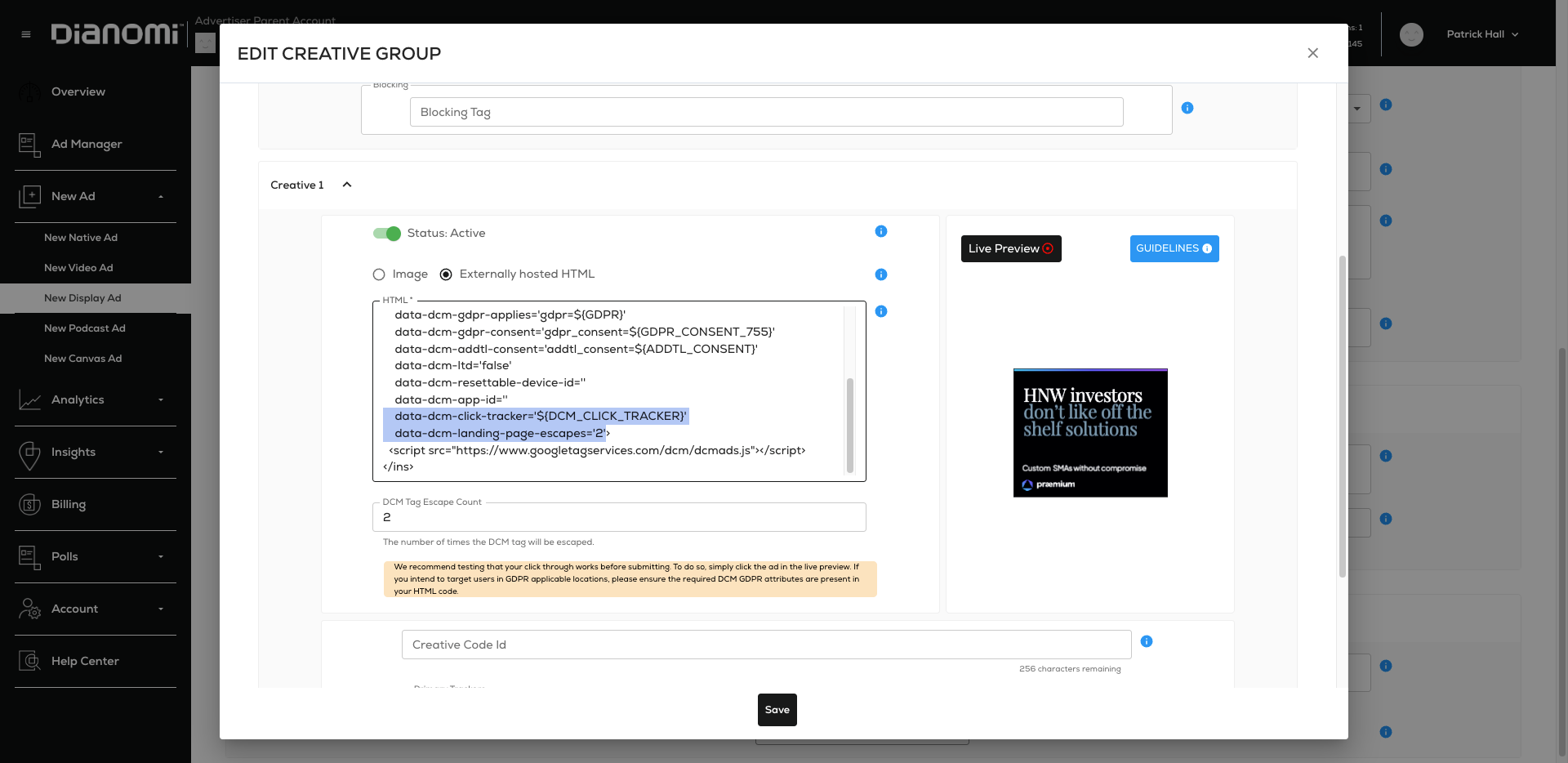Viewport: 1568px width, 763px height.
Task: Open New Video Ad menu item
Action: [78, 268]
